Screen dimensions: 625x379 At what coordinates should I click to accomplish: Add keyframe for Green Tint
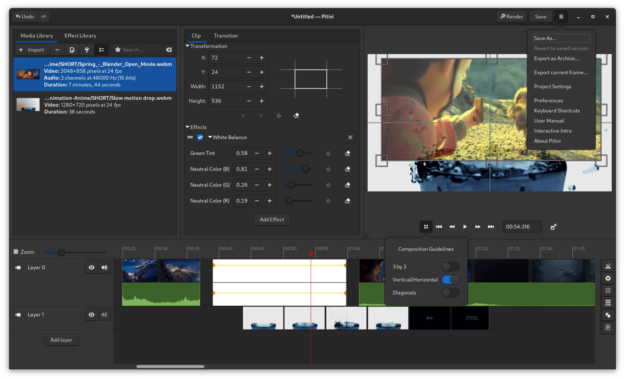click(328, 153)
